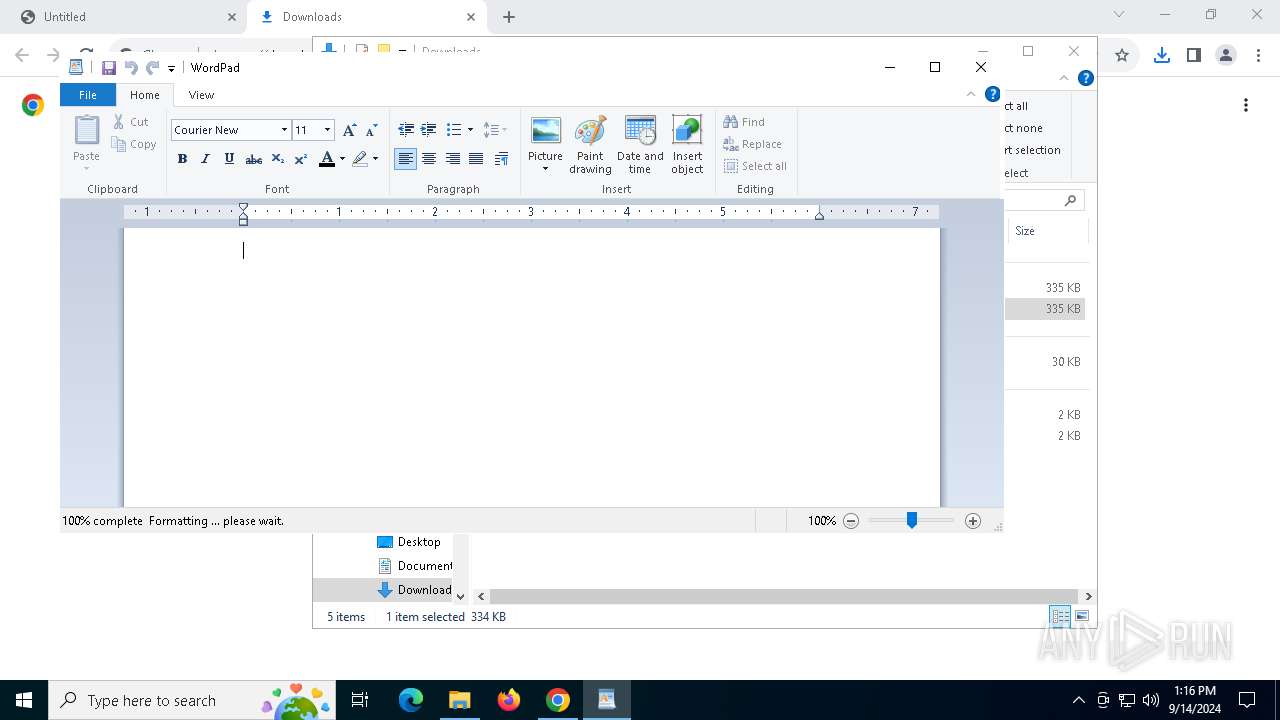Viewport: 1280px width, 720px height.
Task: Click the zoom slider handle
Action: 912,520
